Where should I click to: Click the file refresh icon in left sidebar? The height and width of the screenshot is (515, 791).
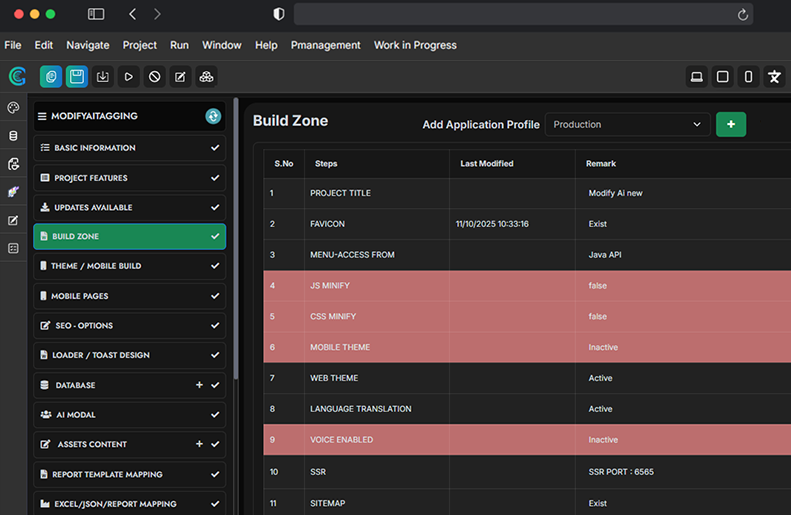click(13, 164)
